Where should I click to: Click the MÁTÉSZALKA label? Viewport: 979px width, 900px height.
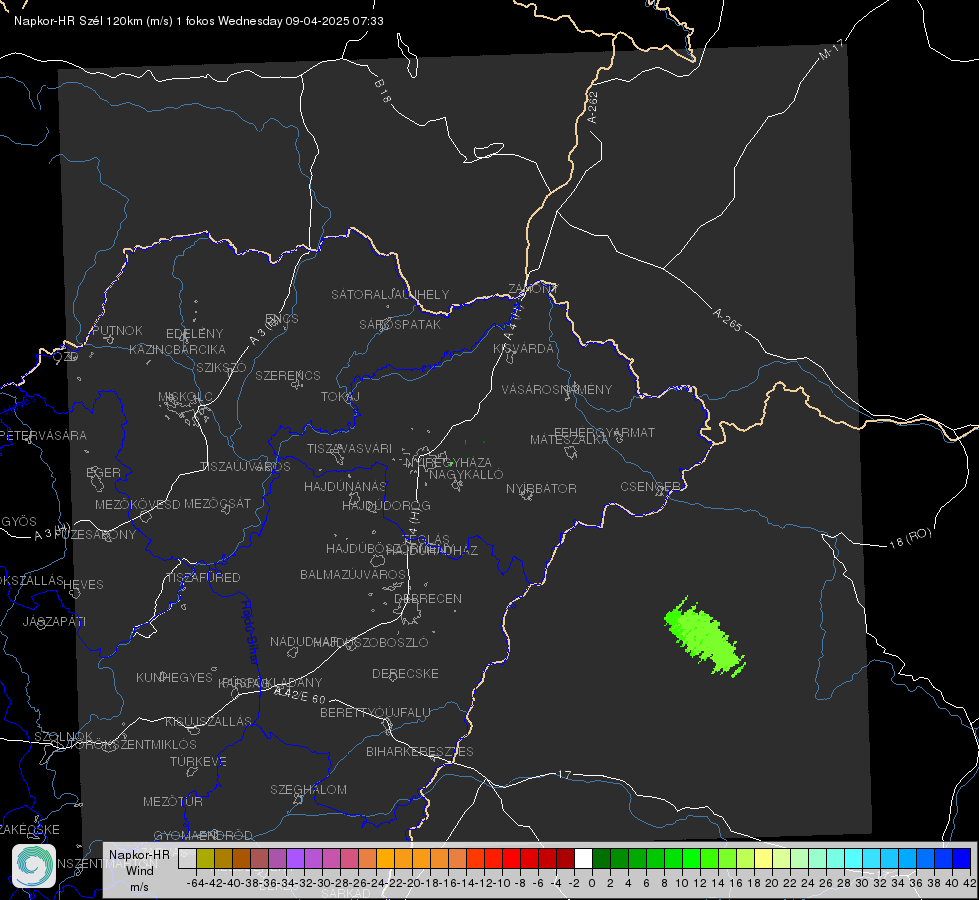pos(569,440)
